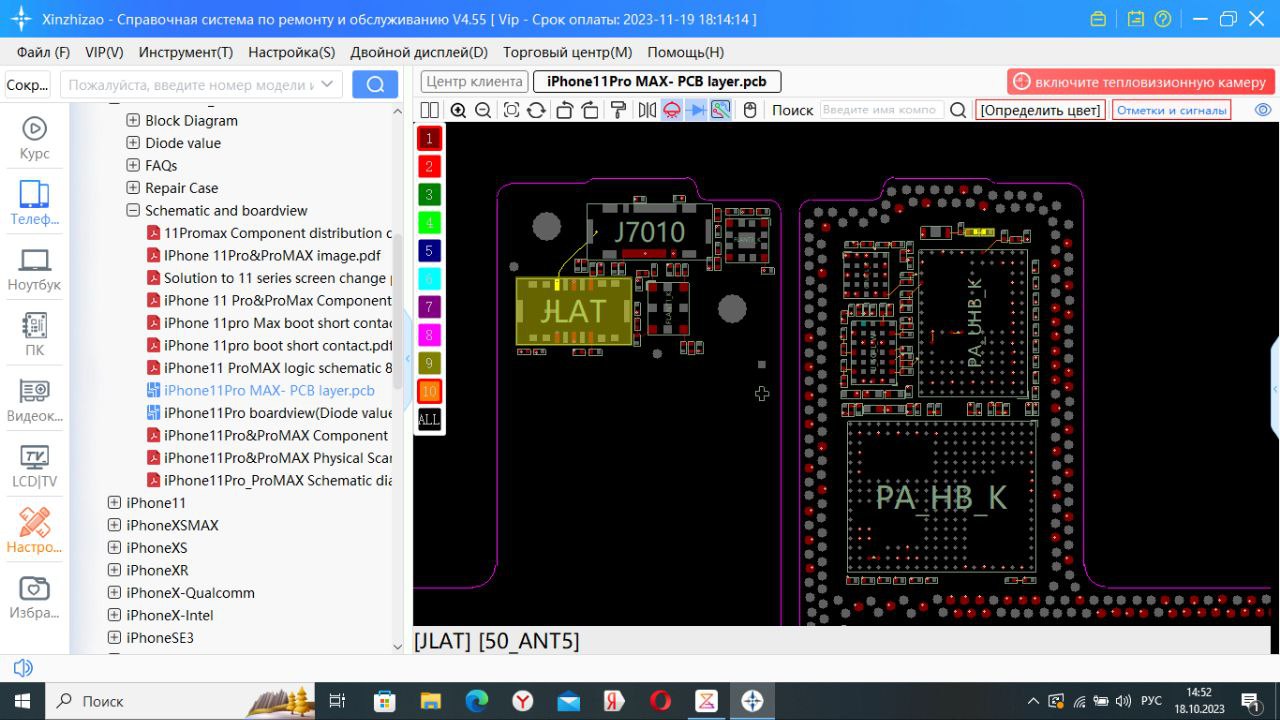Open the LCD|TV sidebar section
The width and height of the screenshot is (1280, 720).
coord(35,466)
